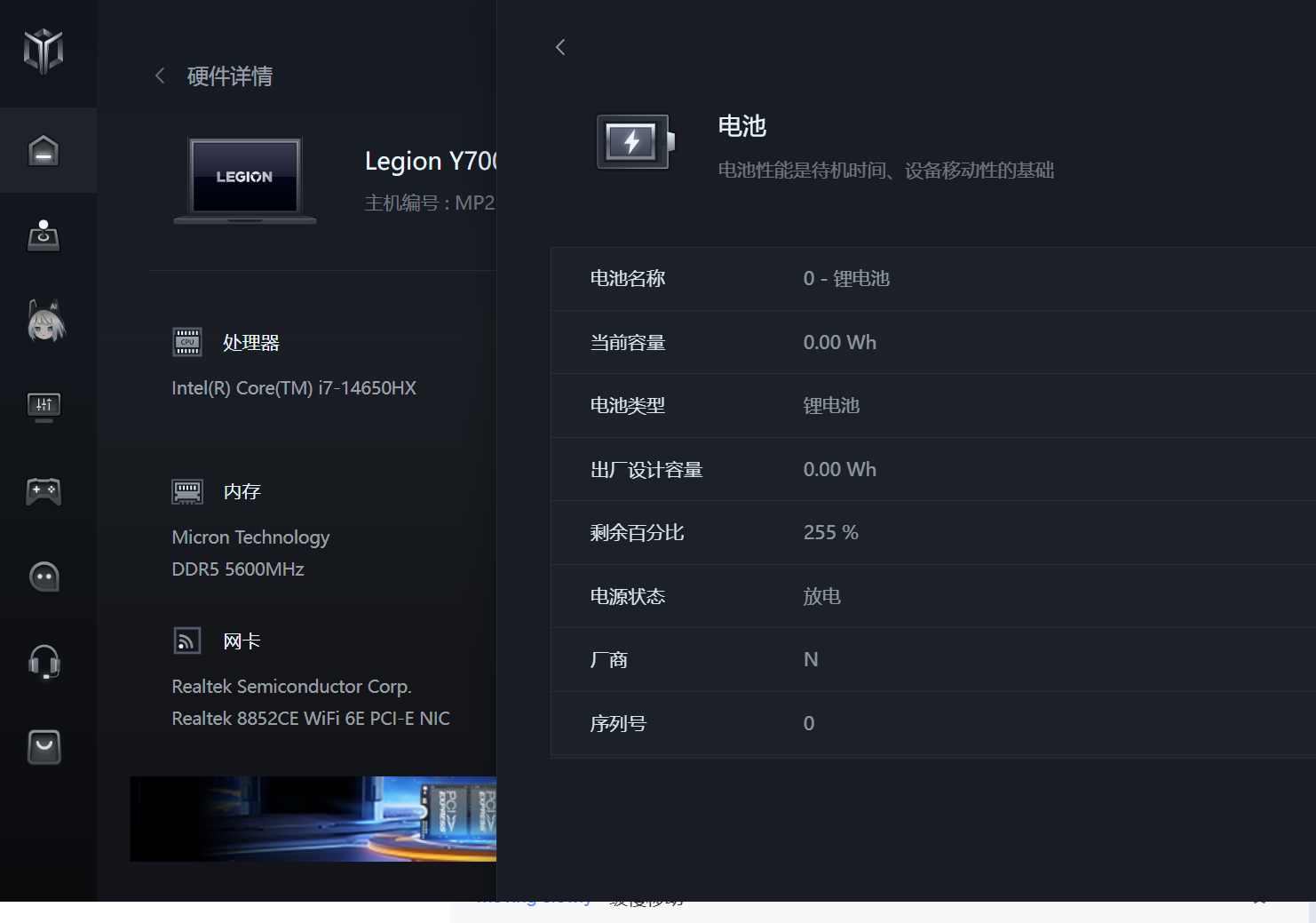The image size is (1316, 923).
Task: Click the Legion logo at sidebar top
Action: (x=44, y=51)
